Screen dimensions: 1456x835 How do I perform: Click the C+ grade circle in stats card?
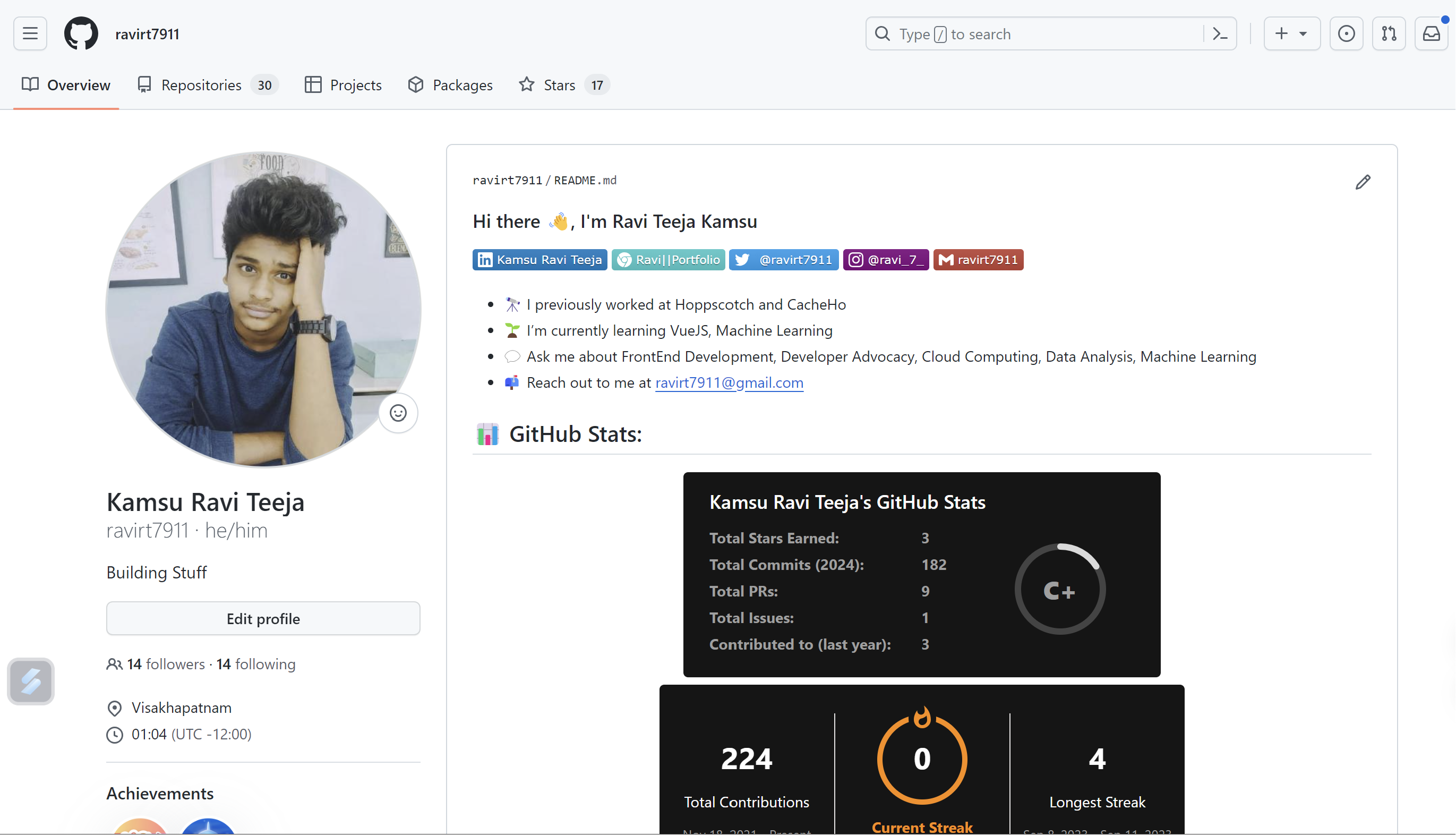(x=1060, y=590)
